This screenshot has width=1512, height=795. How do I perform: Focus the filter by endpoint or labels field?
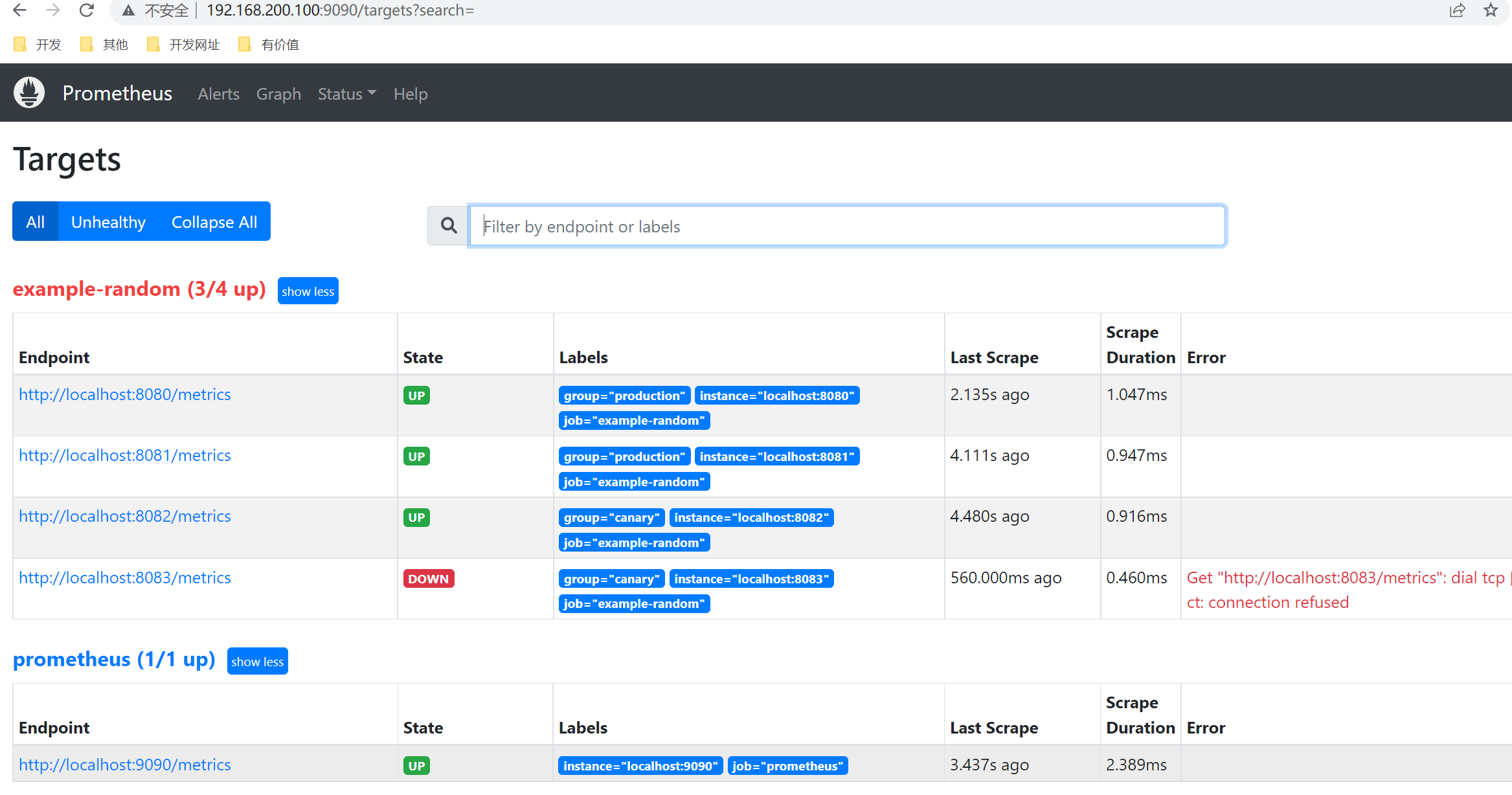pyautogui.click(x=847, y=226)
